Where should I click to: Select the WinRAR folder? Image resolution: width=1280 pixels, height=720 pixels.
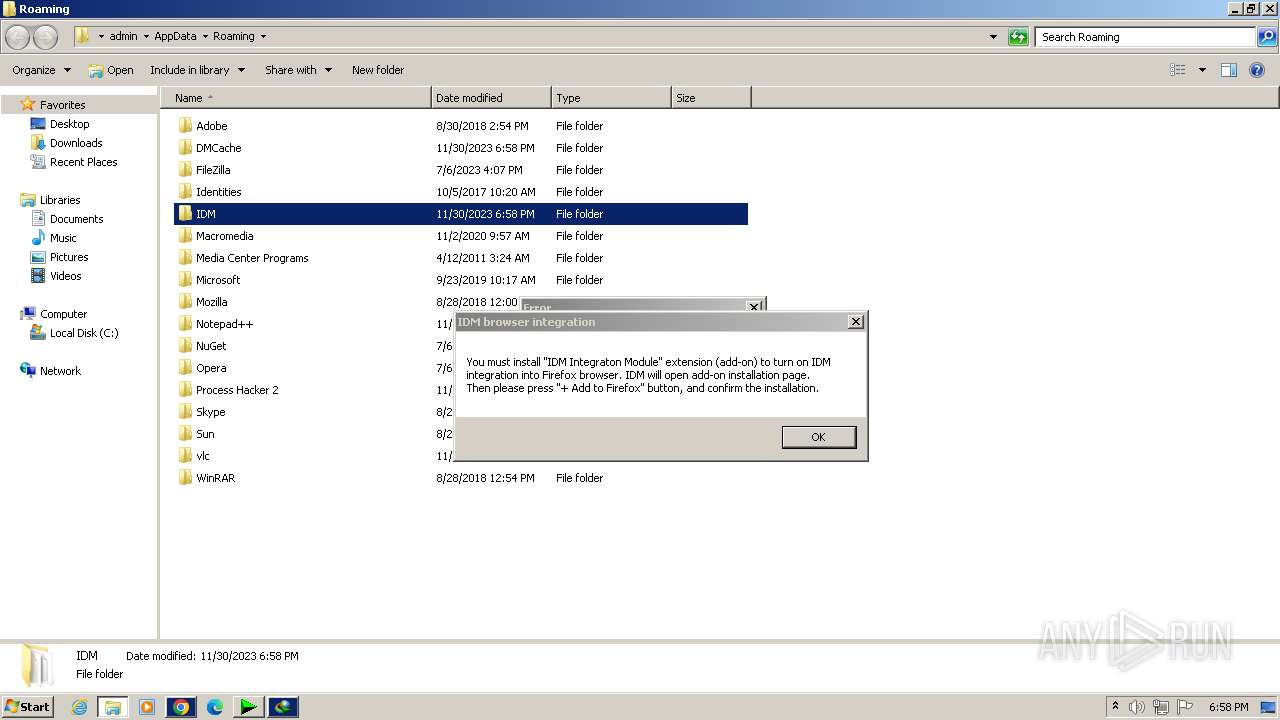click(x=215, y=478)
